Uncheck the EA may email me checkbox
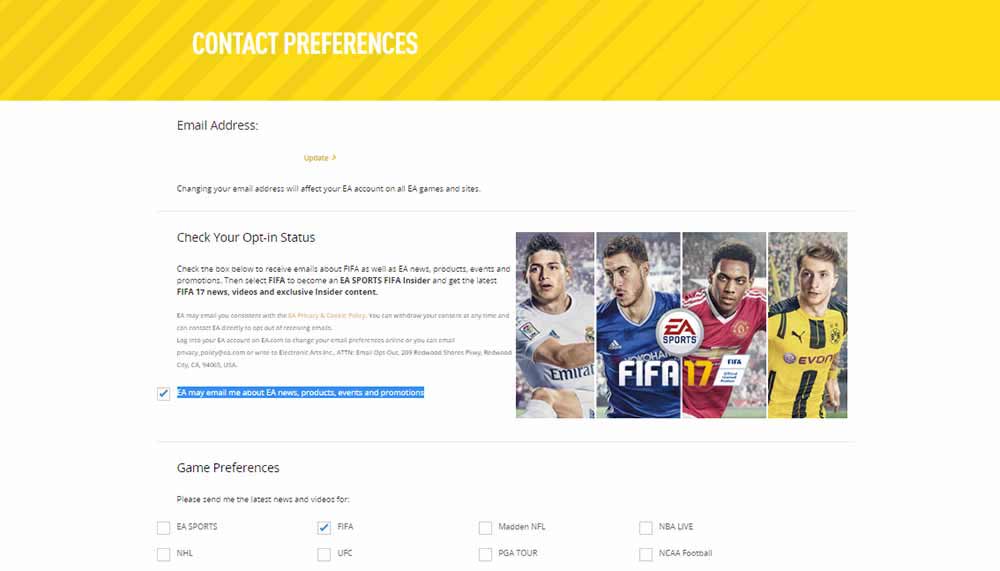The width and height of the screenshot is (1000, 571). click(163, 393)
